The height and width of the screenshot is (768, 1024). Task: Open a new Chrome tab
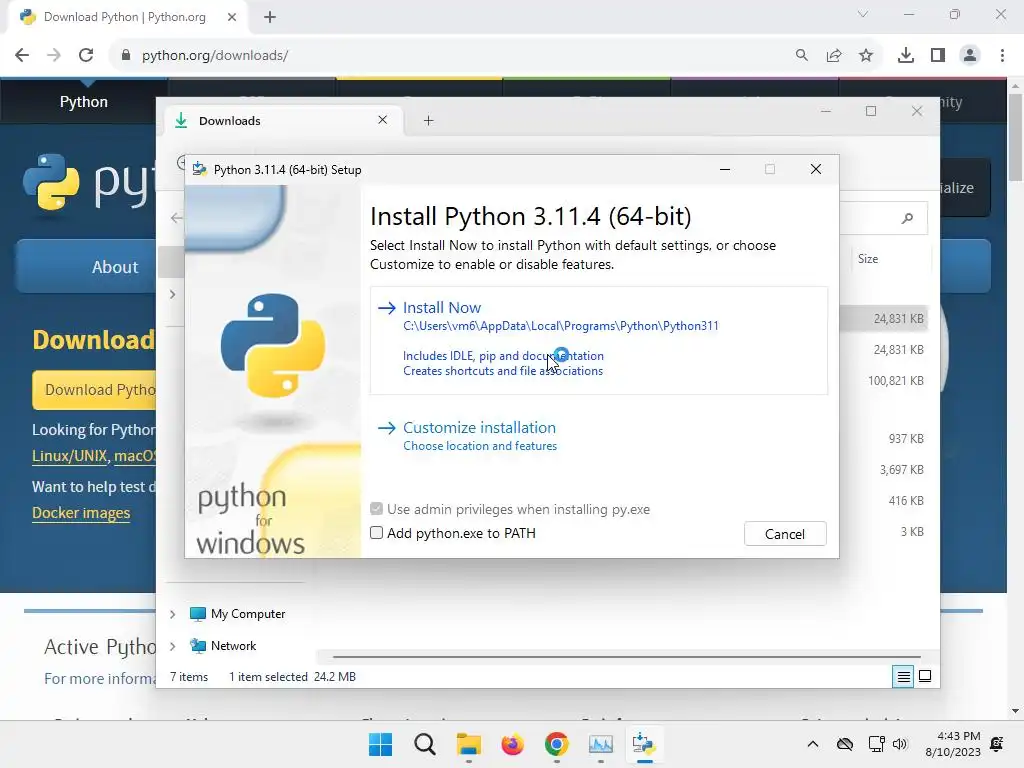pos(270,17)
